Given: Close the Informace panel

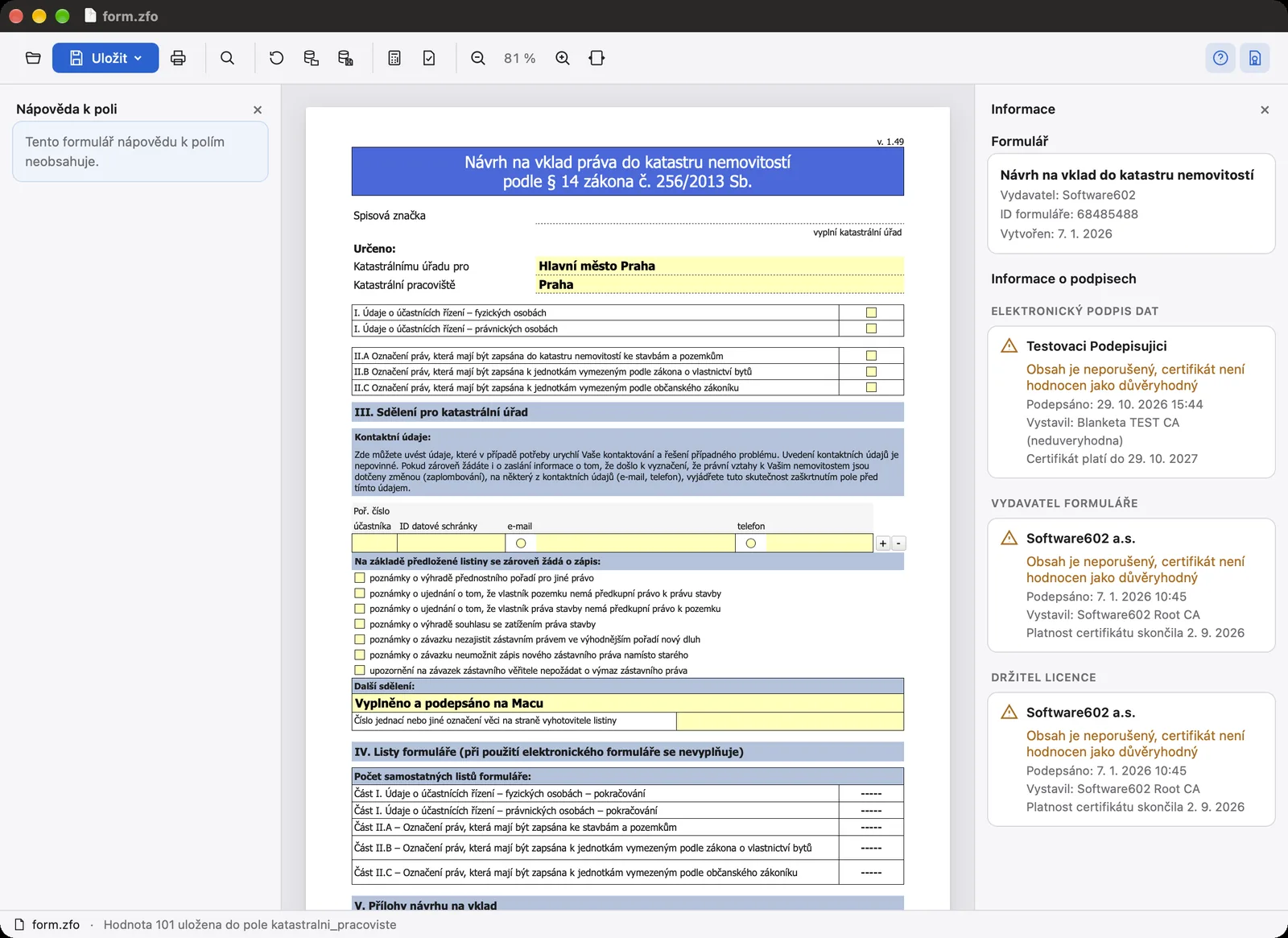Looking at the screenshot, I should pyautogui.click(x=1265, y=110).
